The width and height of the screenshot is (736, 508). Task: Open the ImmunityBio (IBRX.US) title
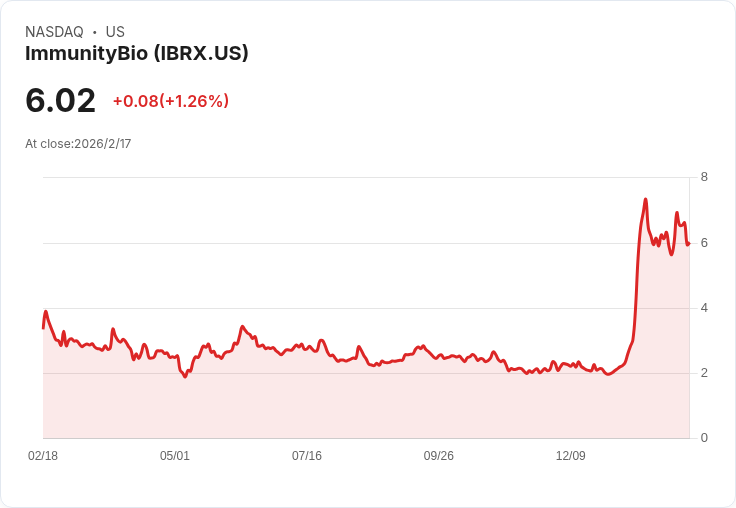136,53
